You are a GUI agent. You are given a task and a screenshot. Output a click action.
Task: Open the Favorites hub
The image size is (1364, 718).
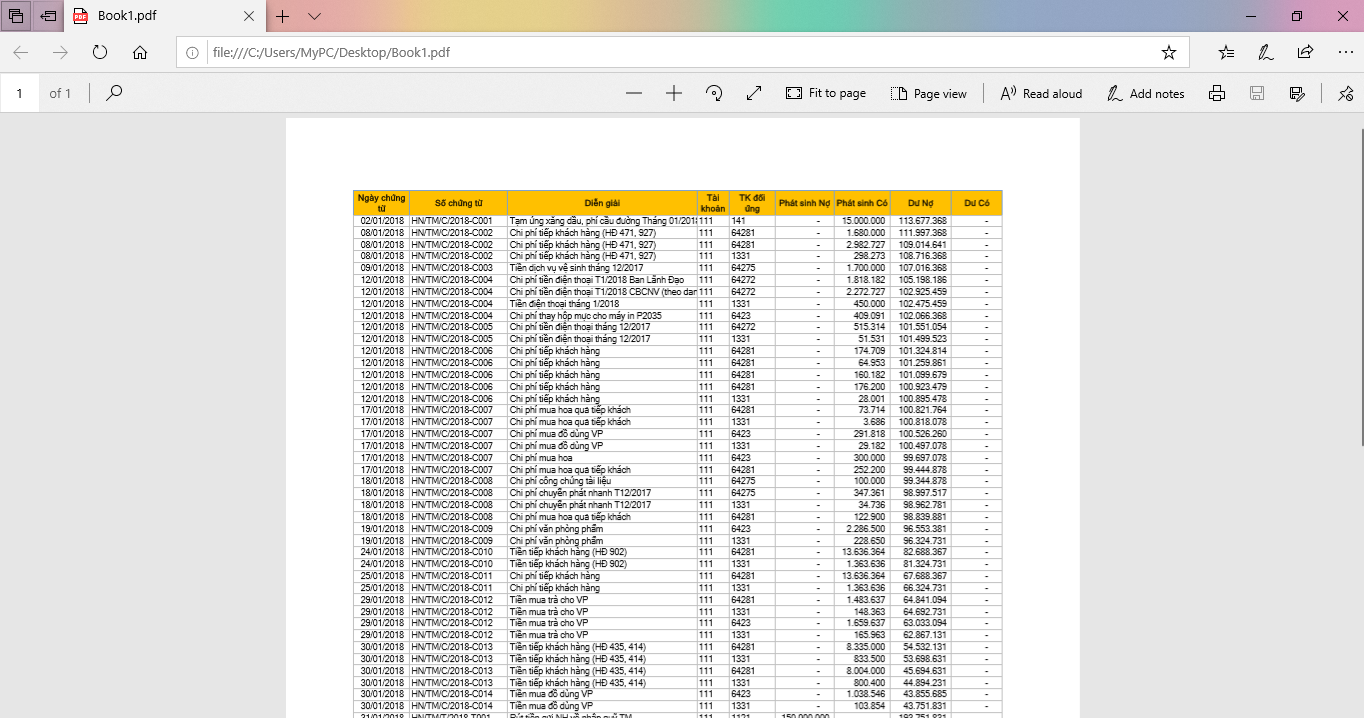[1227, 52]
